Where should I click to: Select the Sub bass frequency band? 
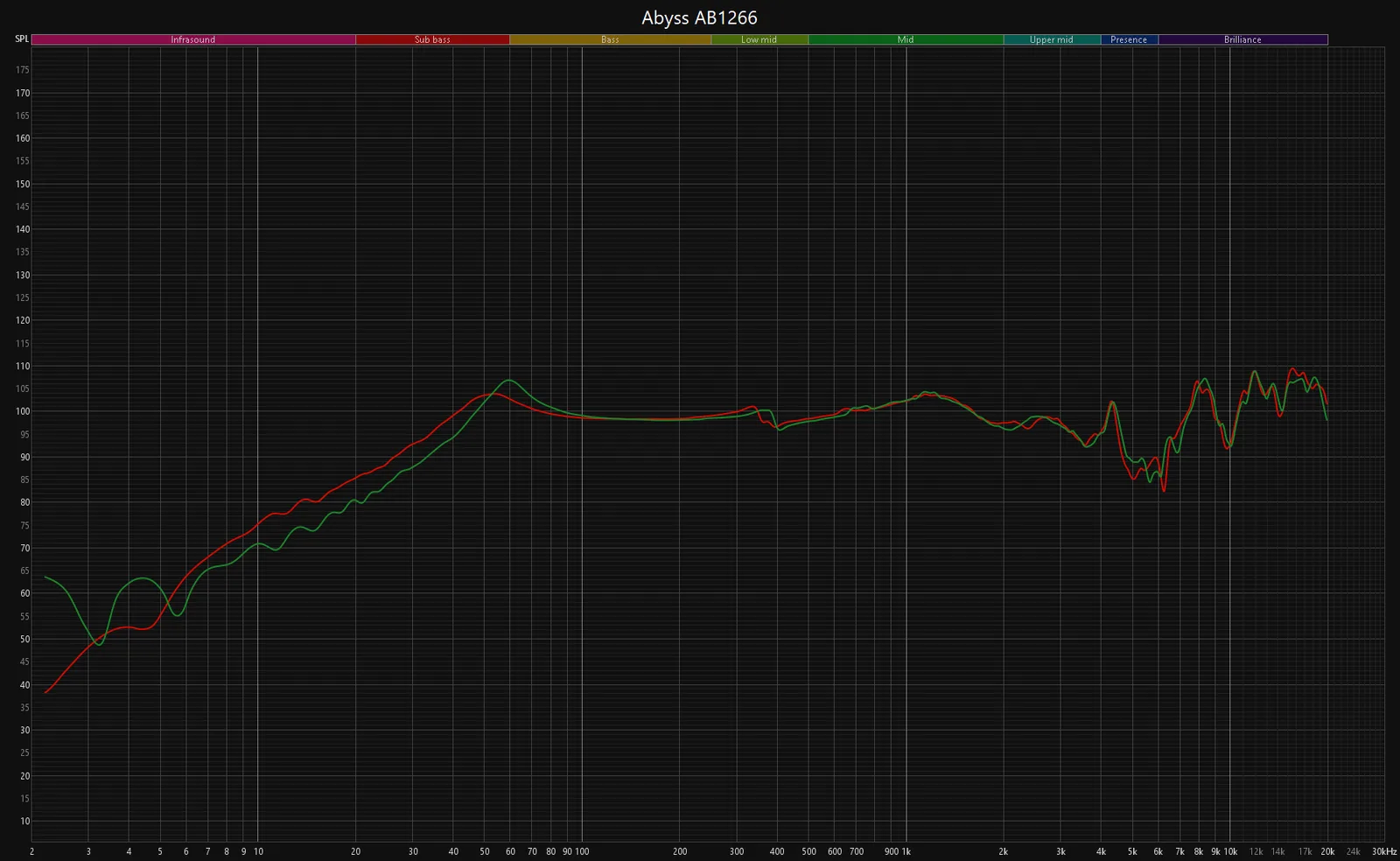(x=432, y=39)
